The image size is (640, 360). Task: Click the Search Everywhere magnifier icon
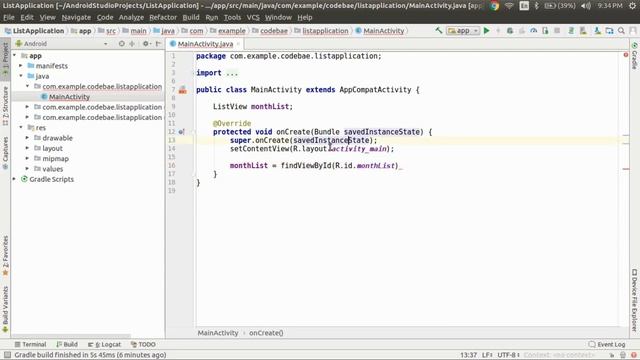tap(621, 31)
